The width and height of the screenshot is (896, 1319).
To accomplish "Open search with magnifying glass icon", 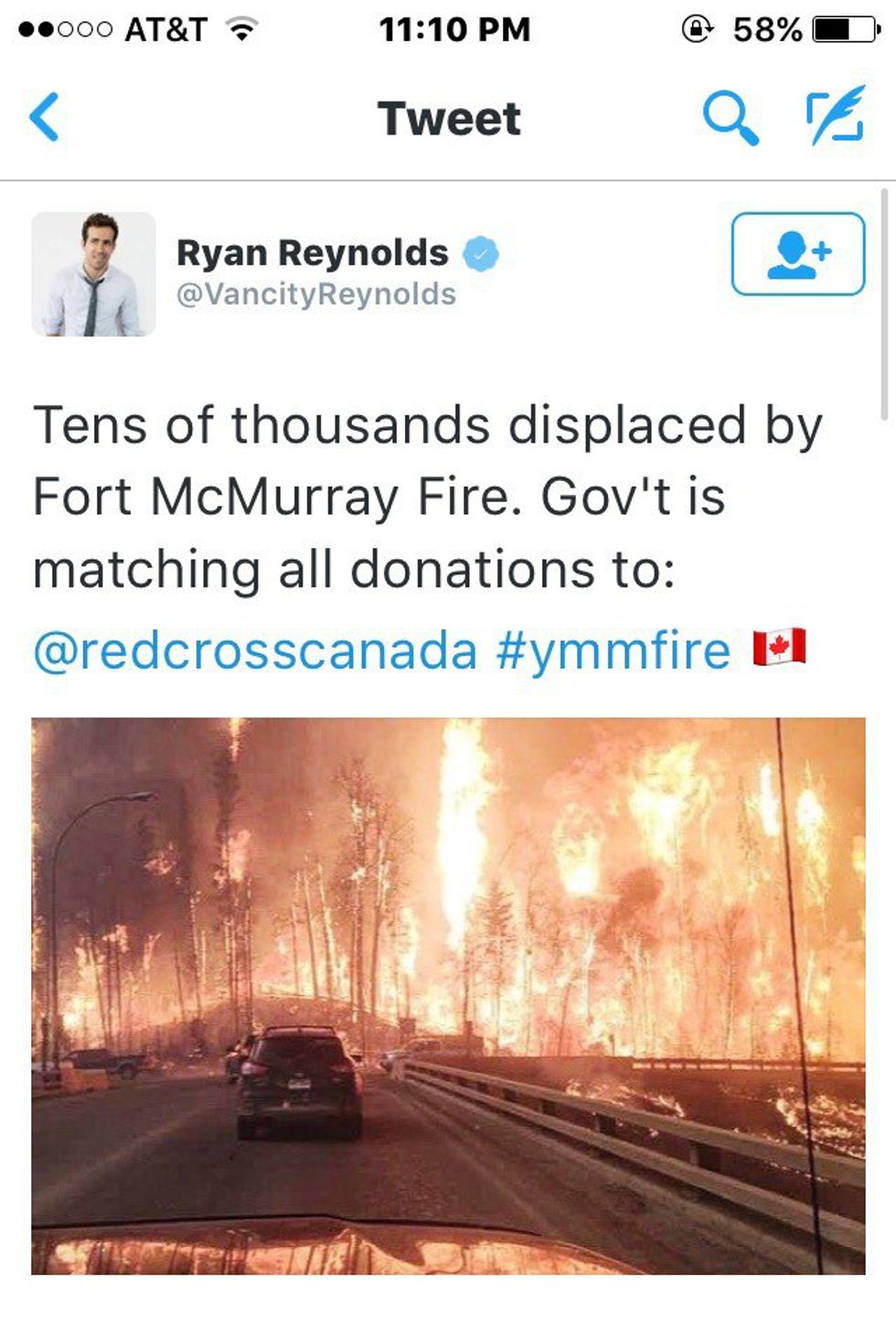I will click(x=730, y=119).
